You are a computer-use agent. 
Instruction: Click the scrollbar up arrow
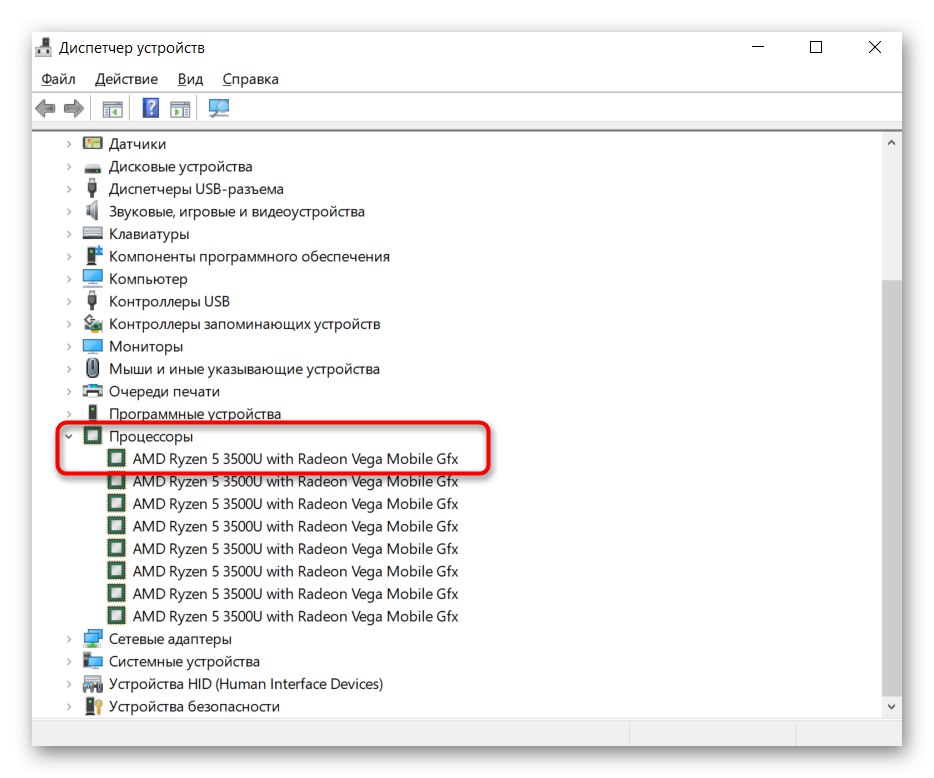(891, 143)
